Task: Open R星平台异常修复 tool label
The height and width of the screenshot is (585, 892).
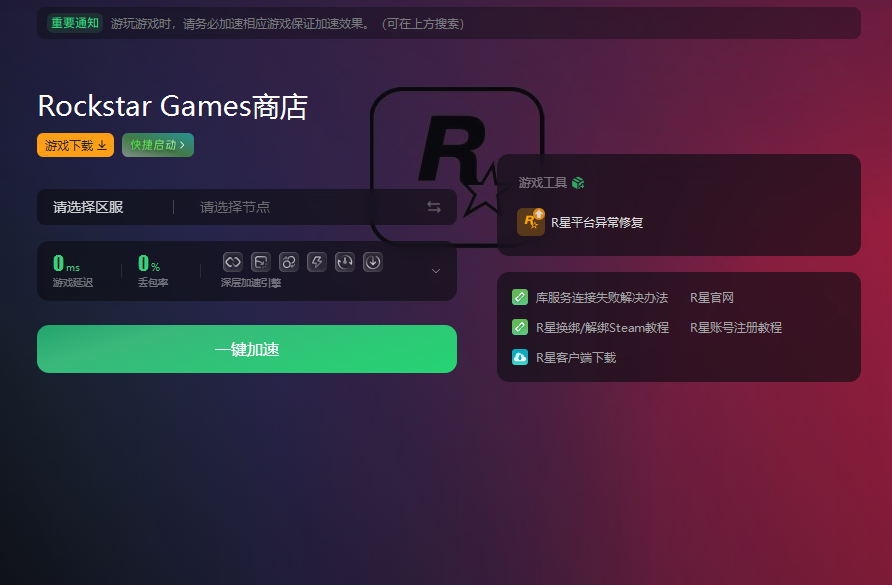Action: coord(597,223)
